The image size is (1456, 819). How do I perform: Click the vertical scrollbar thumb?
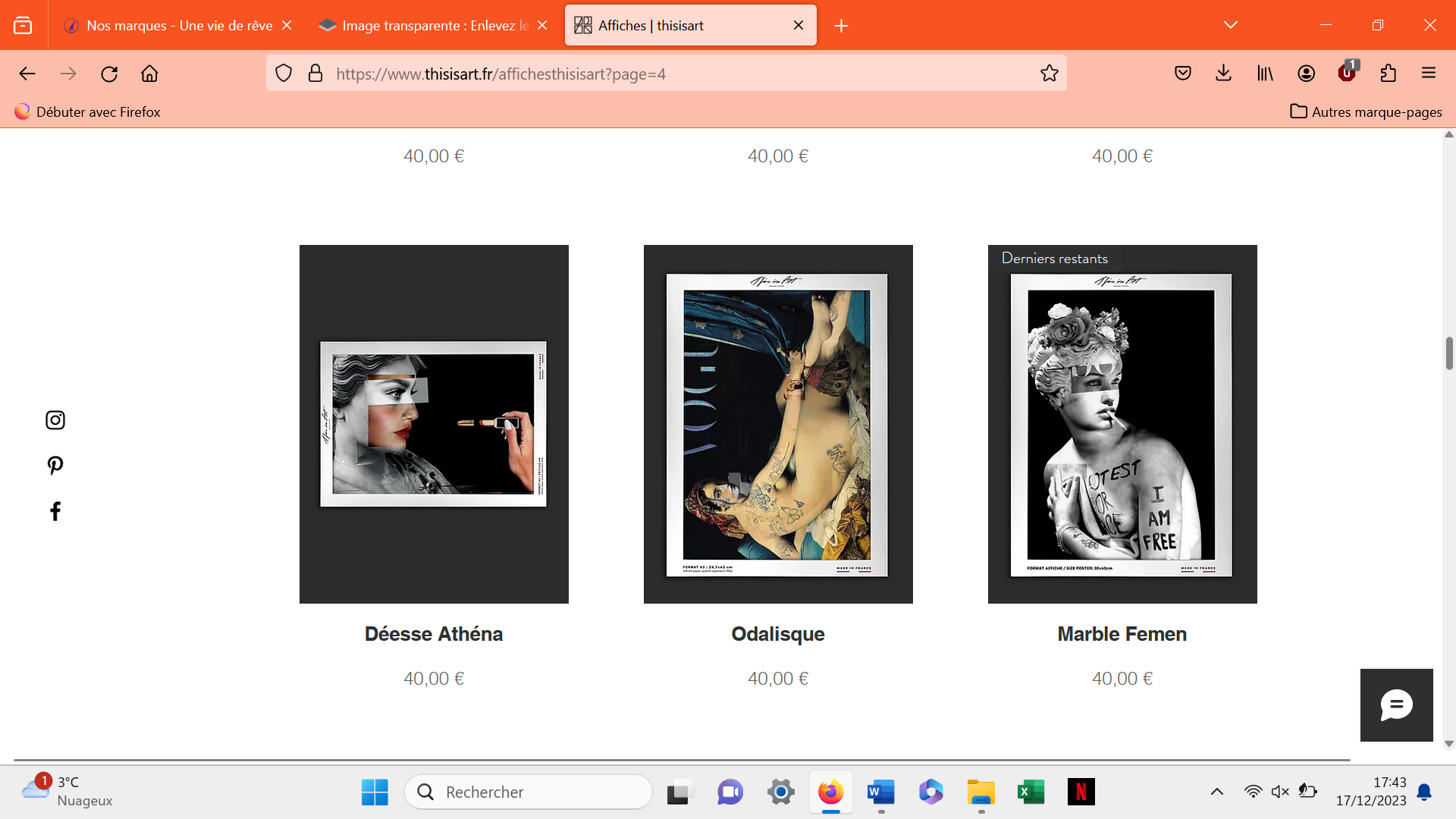click(x=1449, y=353)
